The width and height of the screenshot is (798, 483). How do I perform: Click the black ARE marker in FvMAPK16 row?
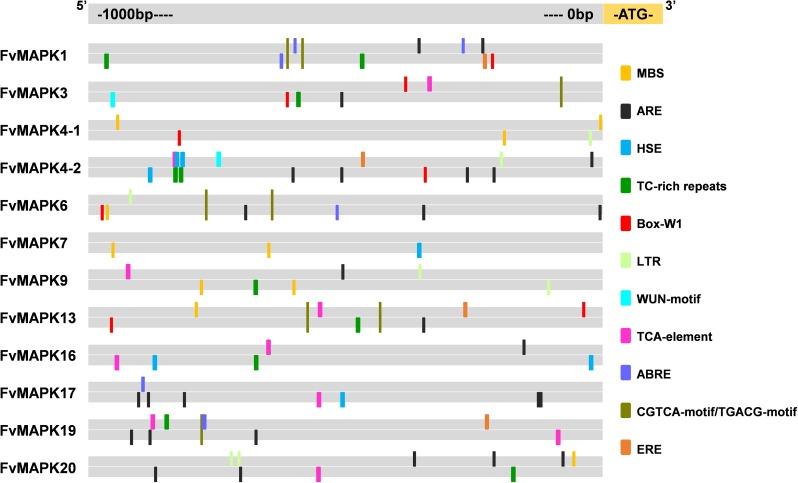(524, 347)
